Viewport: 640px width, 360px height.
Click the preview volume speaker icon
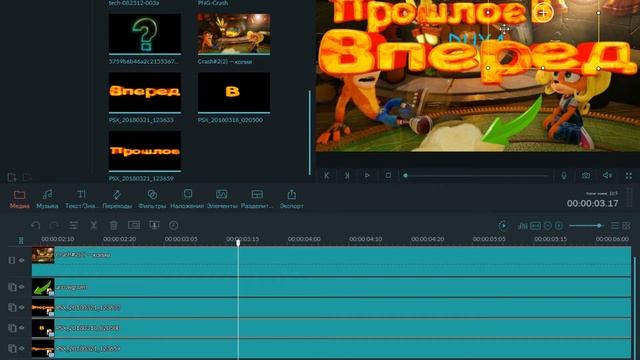tap(607, 176)
